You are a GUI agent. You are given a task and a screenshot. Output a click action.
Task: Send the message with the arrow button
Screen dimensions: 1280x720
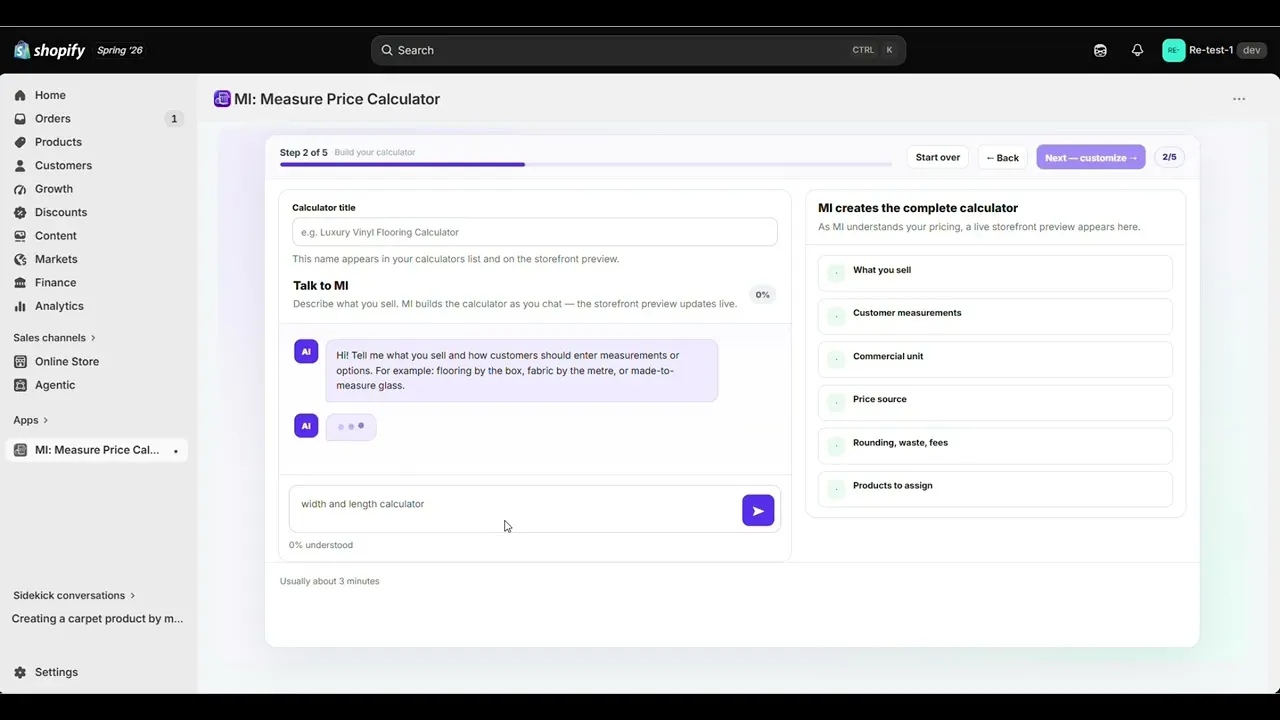click(758, 510)
